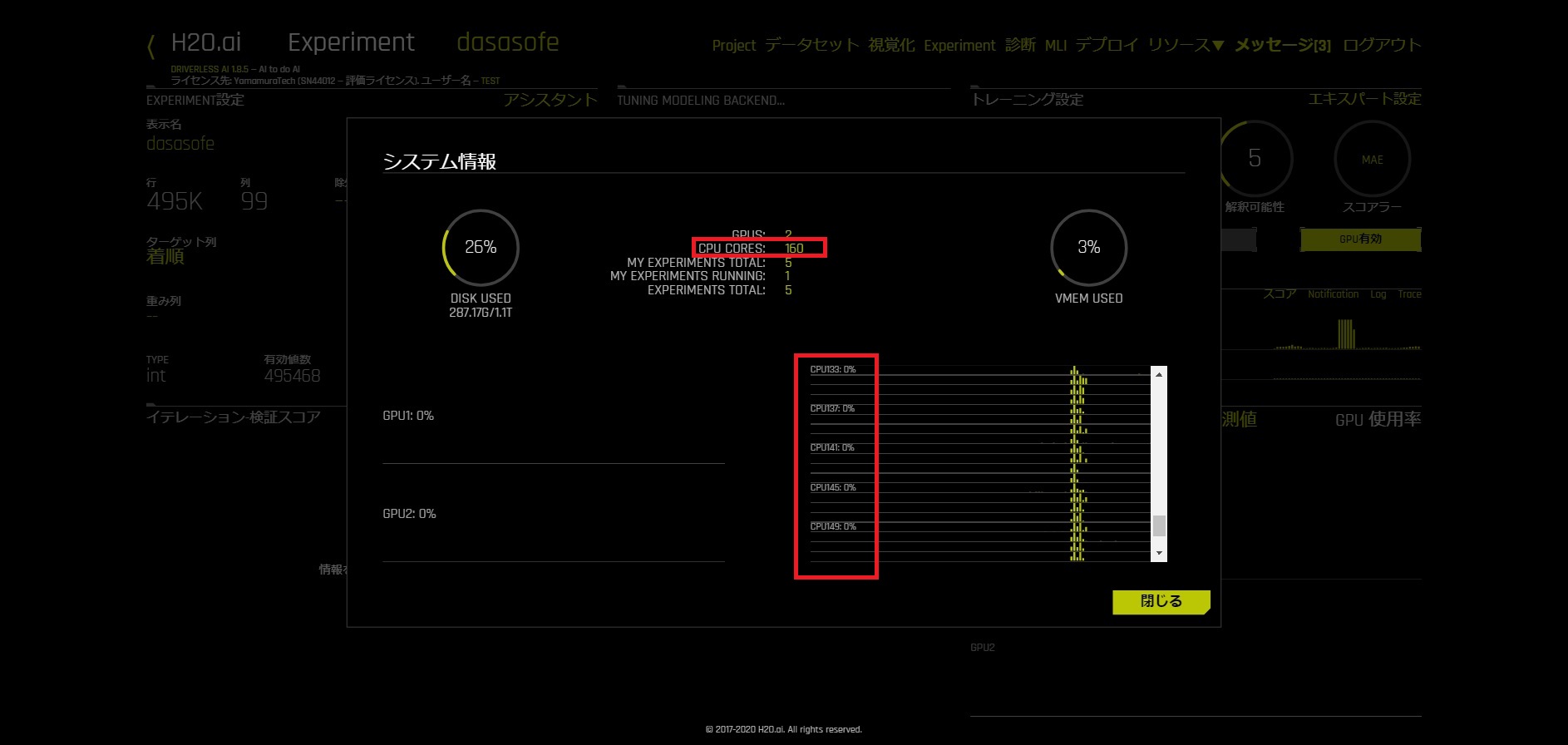Expand the リソース dropdown menu
This screenshot has width=1568, height=745.
click(x=1186, y=45)
